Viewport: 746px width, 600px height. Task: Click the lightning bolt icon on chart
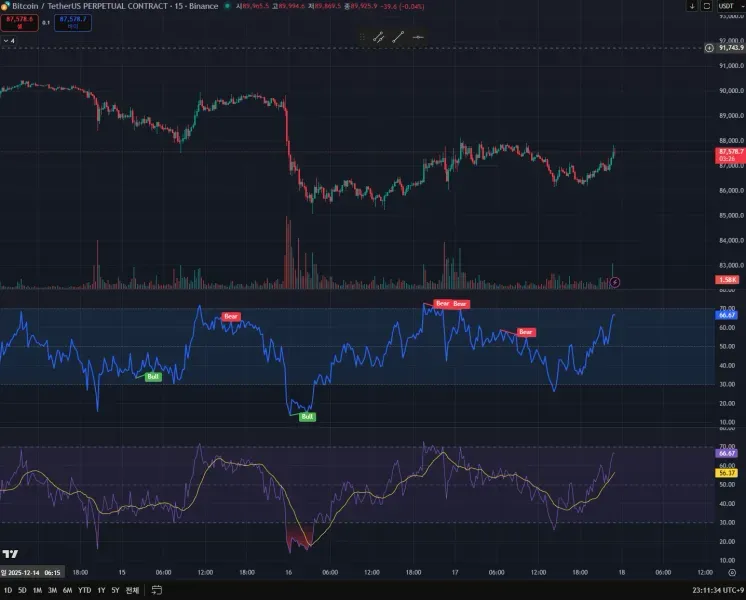click(615, 282)
